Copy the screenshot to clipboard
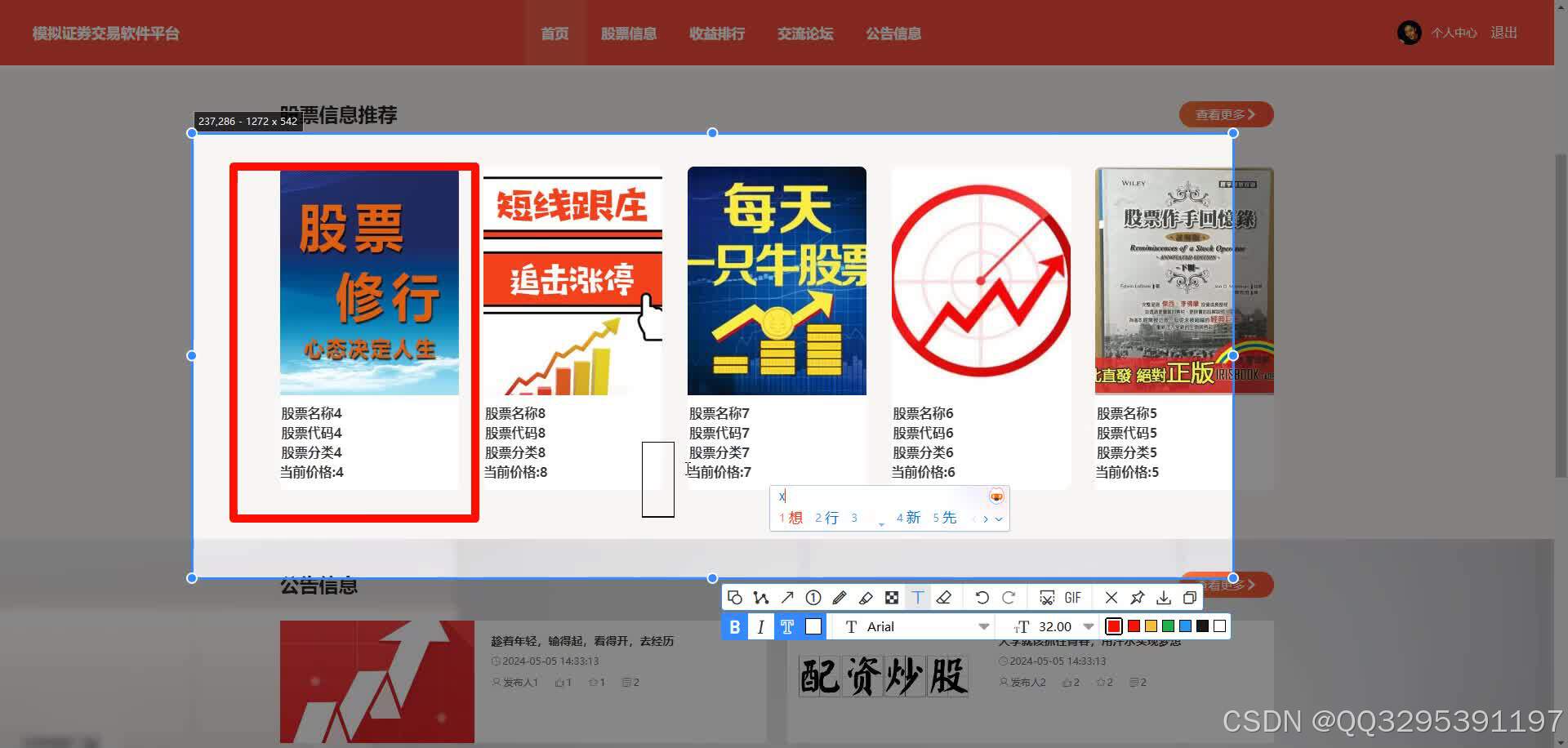 (1190, 598)
